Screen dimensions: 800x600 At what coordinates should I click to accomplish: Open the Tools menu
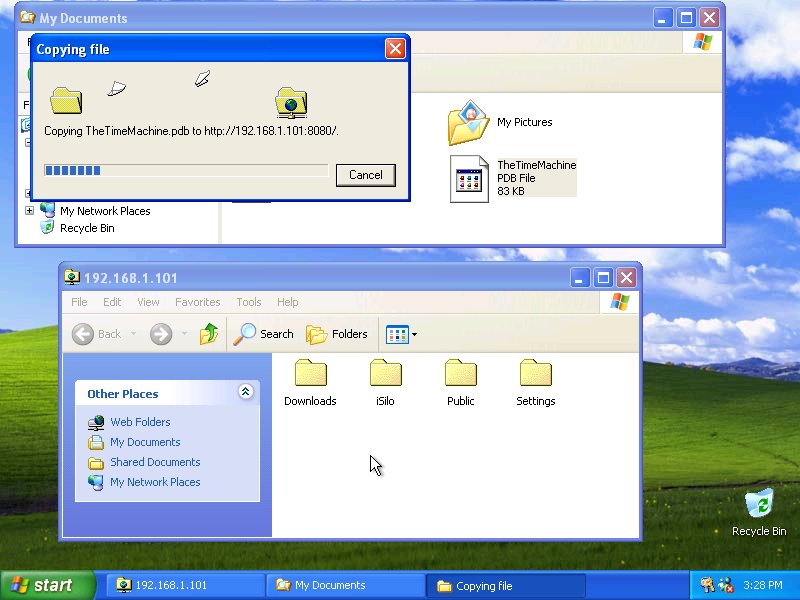[x=249, y=302]
